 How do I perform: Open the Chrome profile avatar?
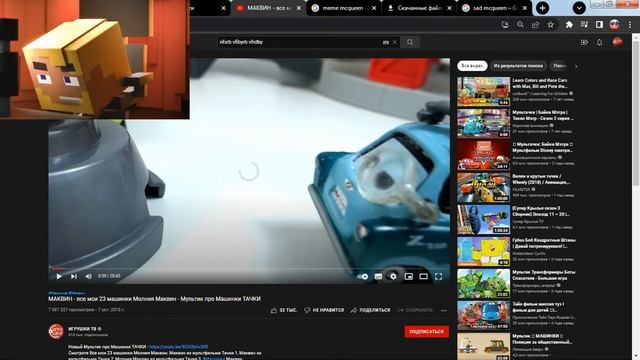click(x=614, y=24)
